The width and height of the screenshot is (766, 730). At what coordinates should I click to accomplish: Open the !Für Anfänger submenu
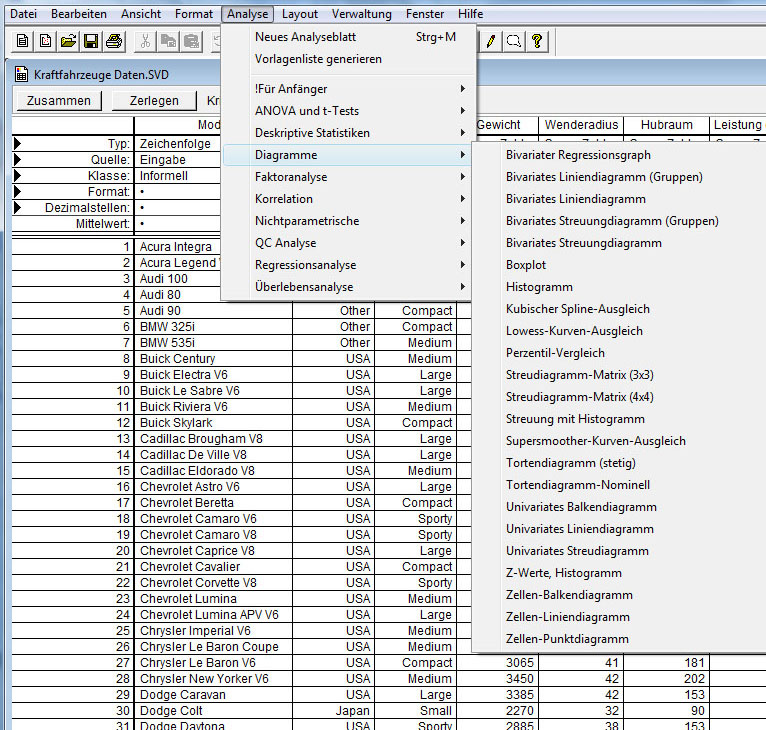click(346, 89)
